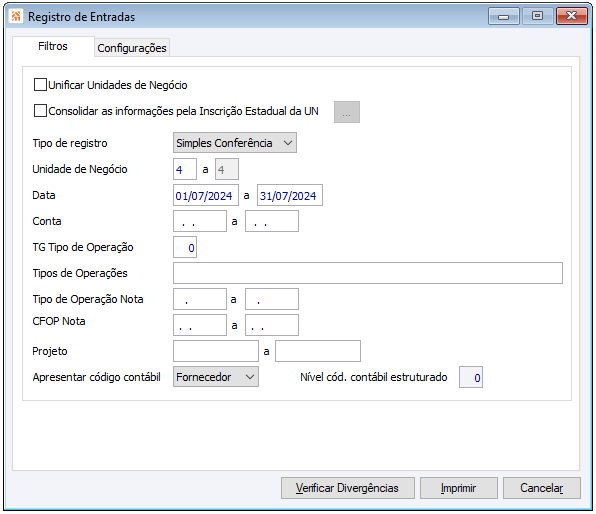Click the start date field 01/07/2024
Screen dimensions: 596x514
tap(206, 195)
